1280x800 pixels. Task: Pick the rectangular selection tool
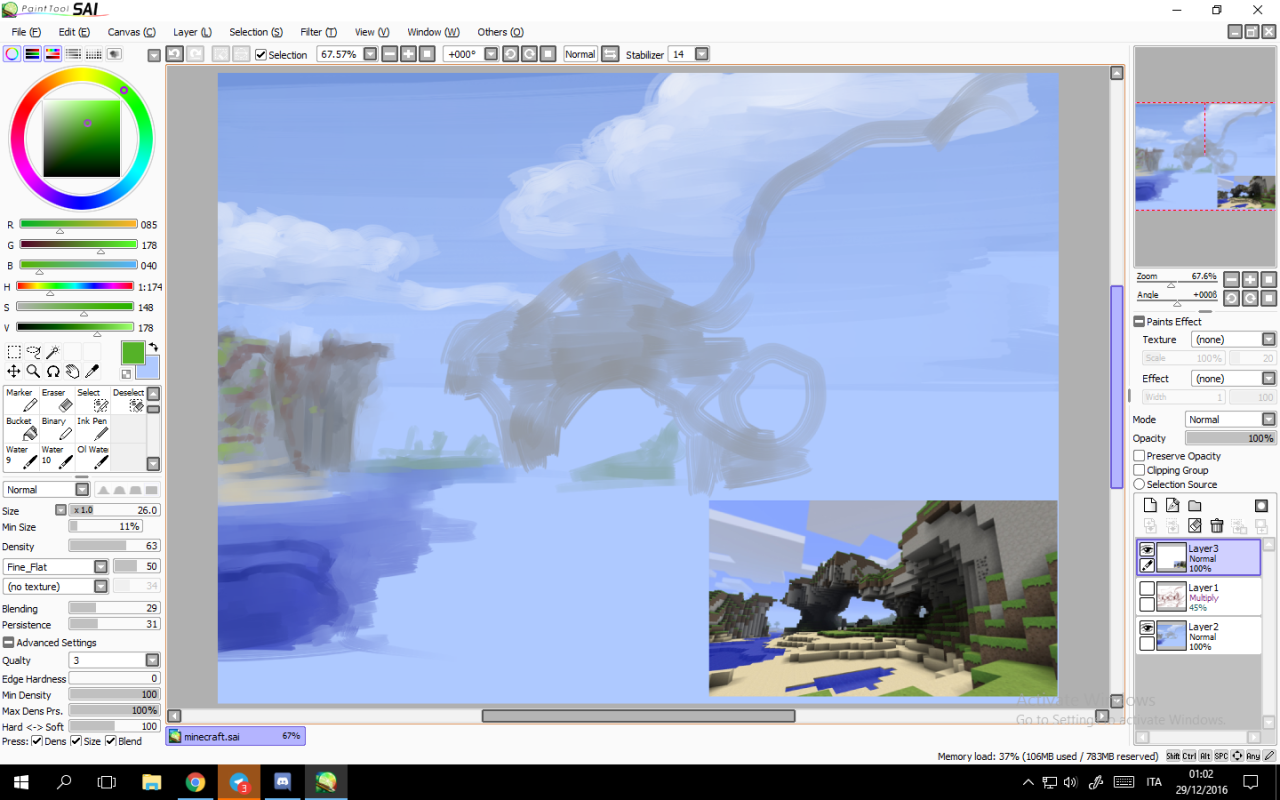tap(14, 352)
